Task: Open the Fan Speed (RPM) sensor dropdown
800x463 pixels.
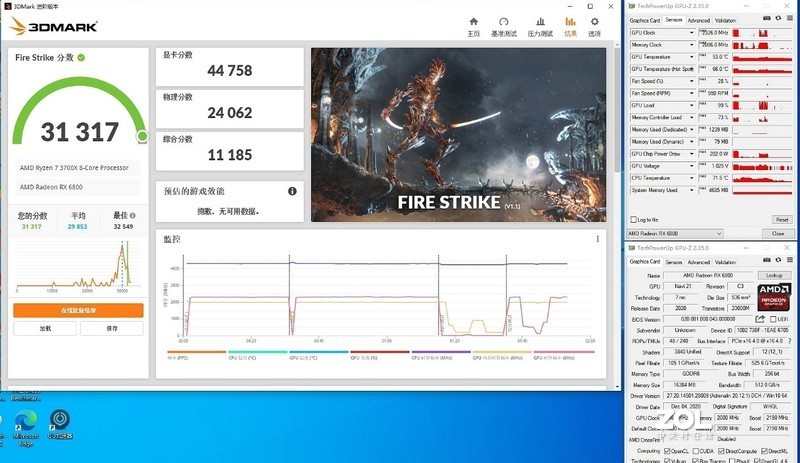Action: coord(691,93)
